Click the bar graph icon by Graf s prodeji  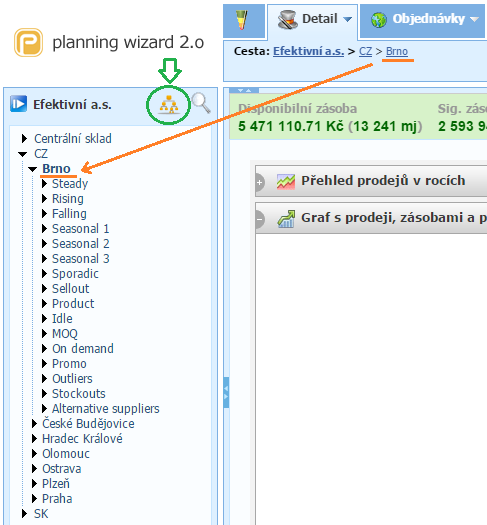click(286, 219)
